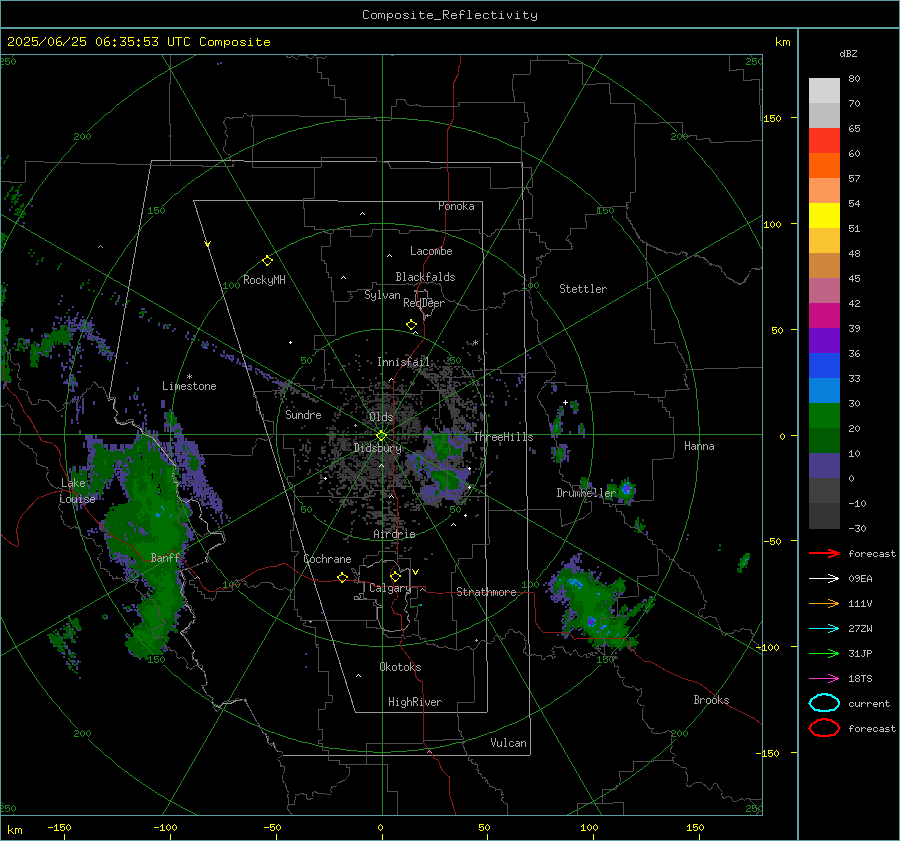Screen dimensions: 900x841
Task: Select the white 09EA arrow icon
Action: click(x=824, y=579)
